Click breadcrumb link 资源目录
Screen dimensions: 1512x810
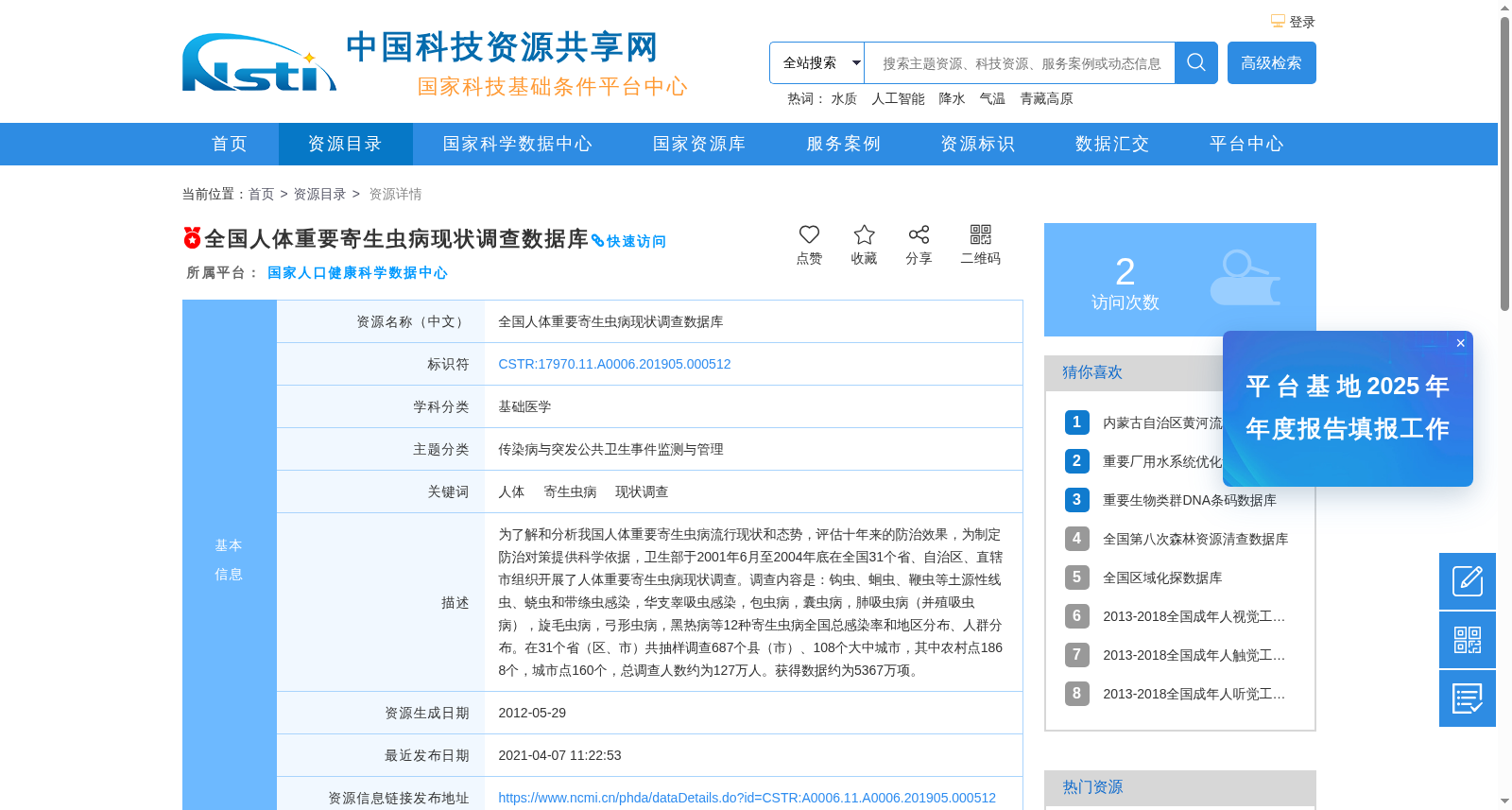(x=319, y=194)
